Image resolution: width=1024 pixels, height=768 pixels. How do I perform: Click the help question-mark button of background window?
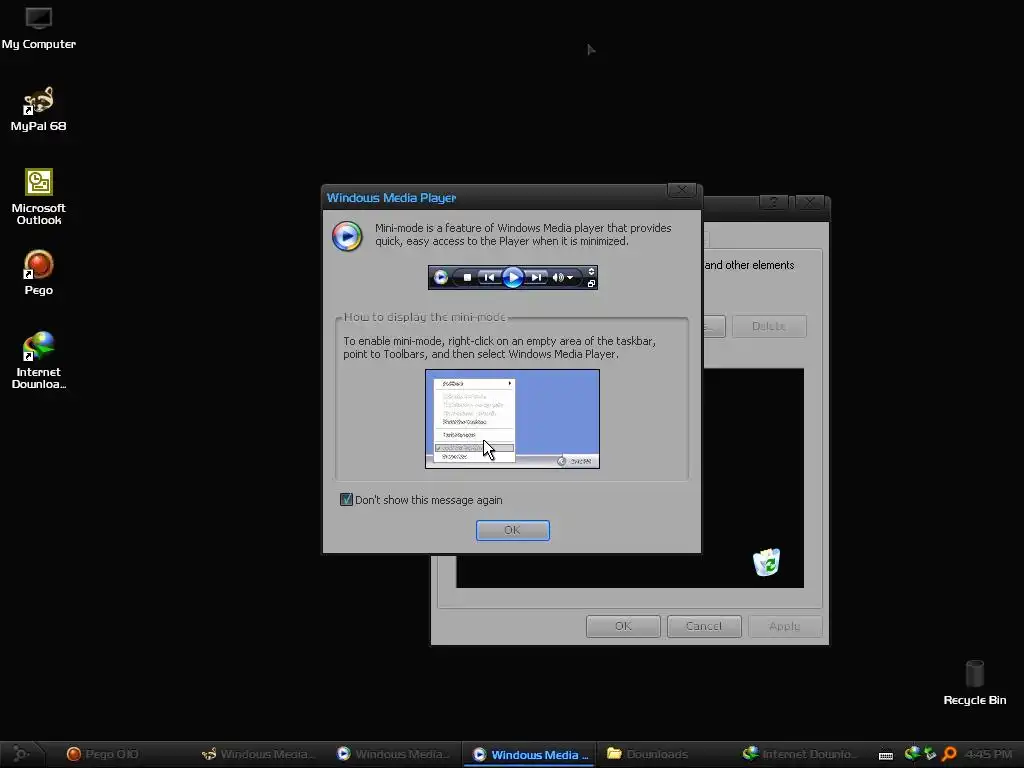point(774,202)
